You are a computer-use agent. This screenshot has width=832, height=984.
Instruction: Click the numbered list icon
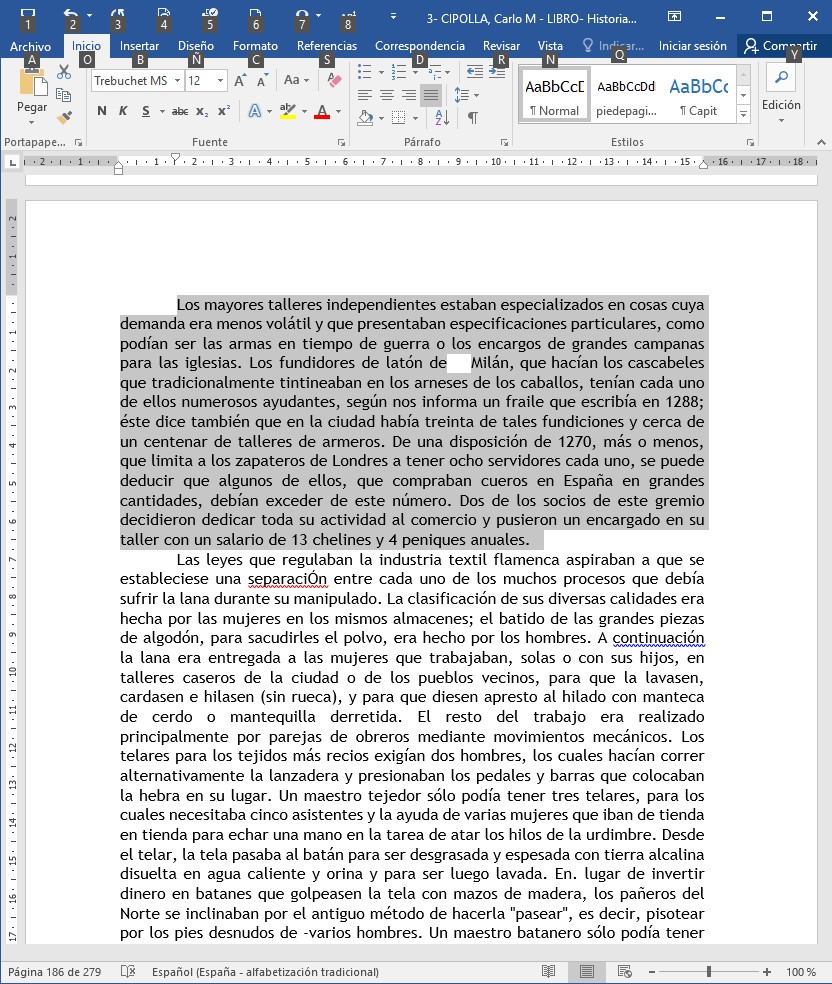[398, 72]
